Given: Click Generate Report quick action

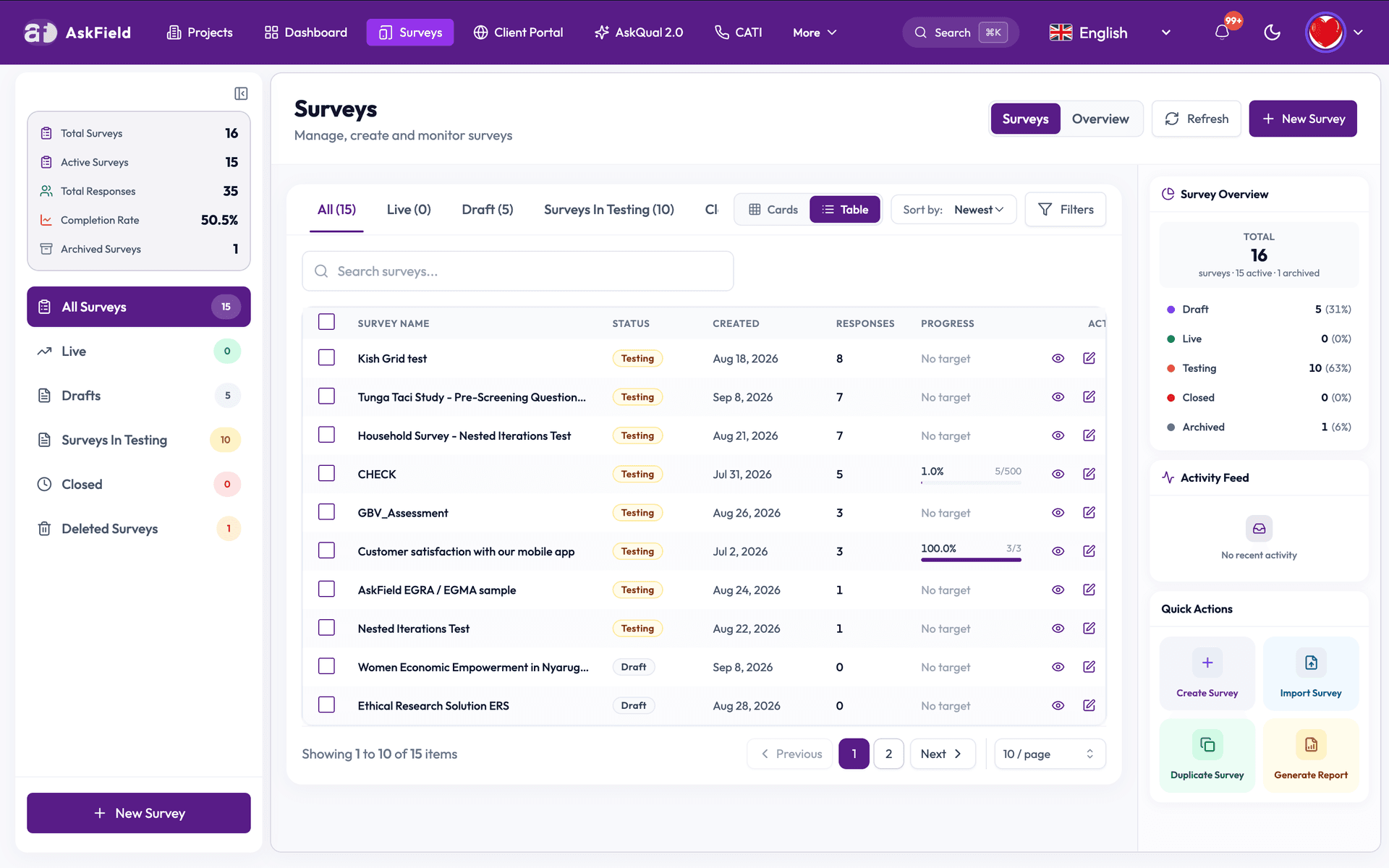Looking at the screenshot, I should pos(1310,756).
